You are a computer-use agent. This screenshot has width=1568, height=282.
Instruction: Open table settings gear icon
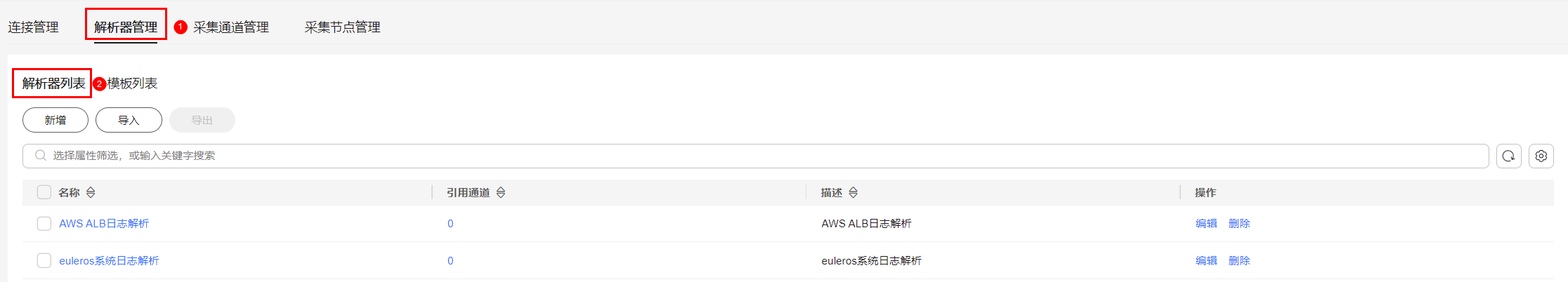coord(1541,156)
